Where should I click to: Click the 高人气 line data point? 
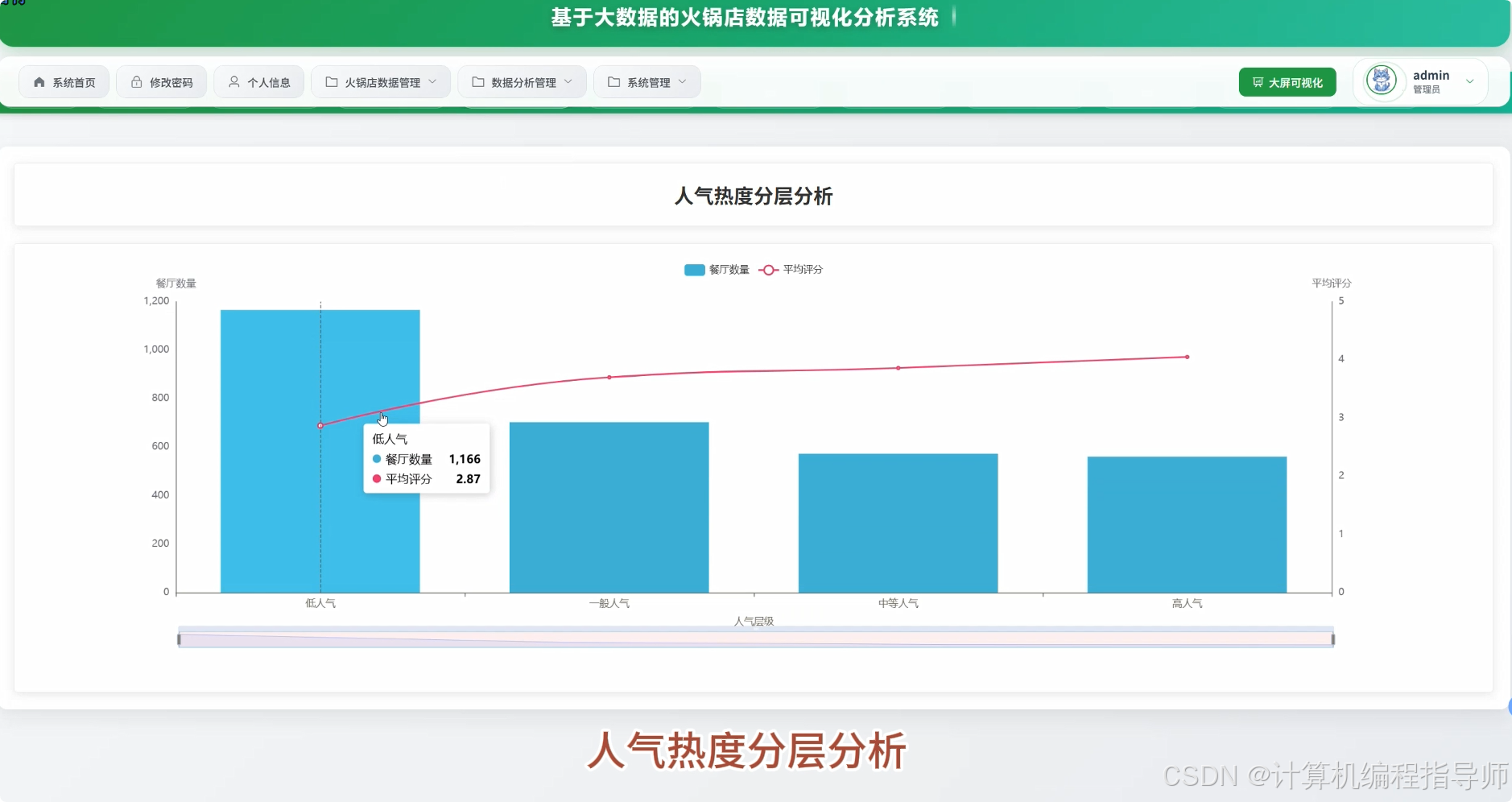1188,357
